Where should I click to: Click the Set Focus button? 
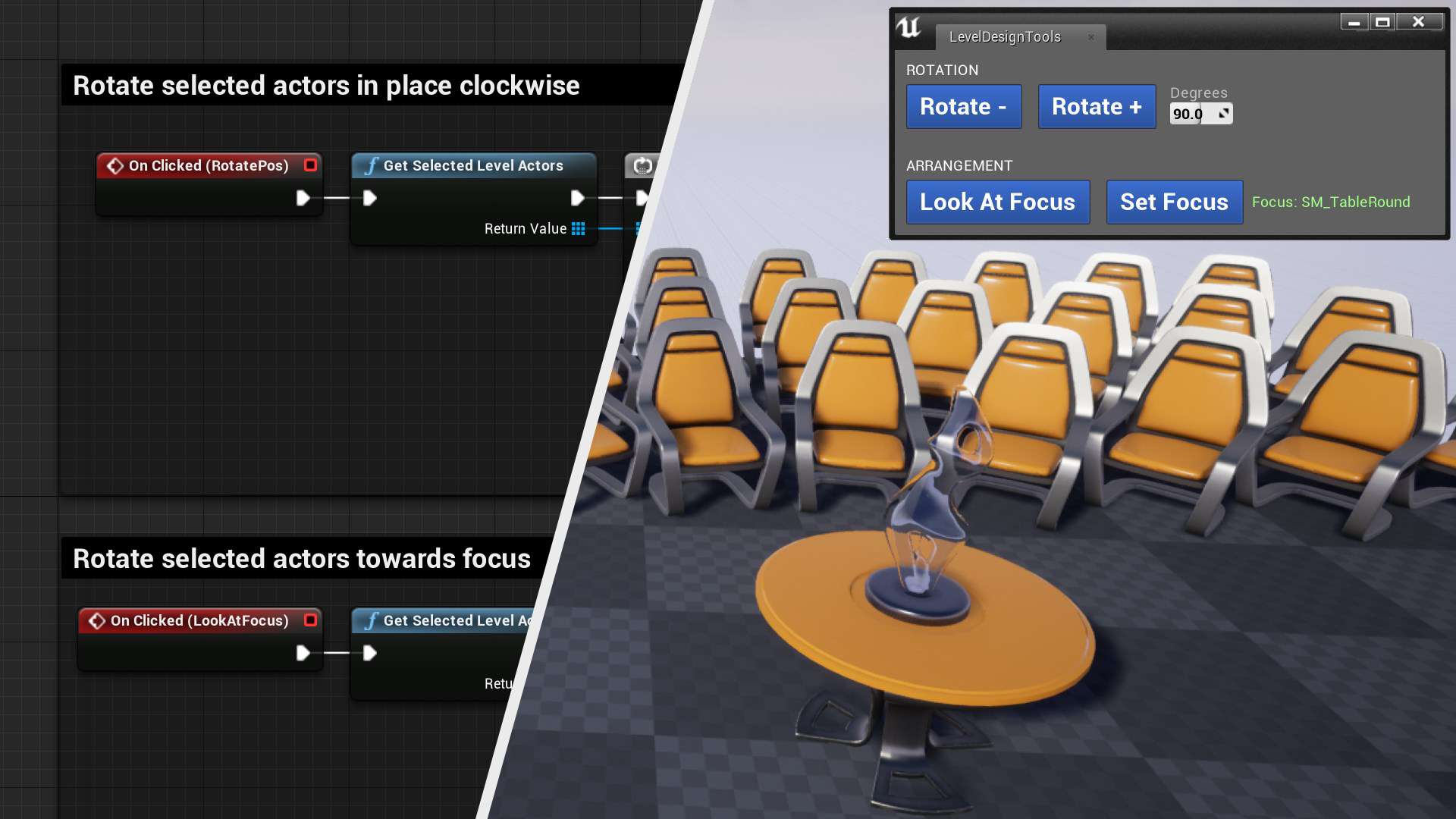[x=1174, y=202]
